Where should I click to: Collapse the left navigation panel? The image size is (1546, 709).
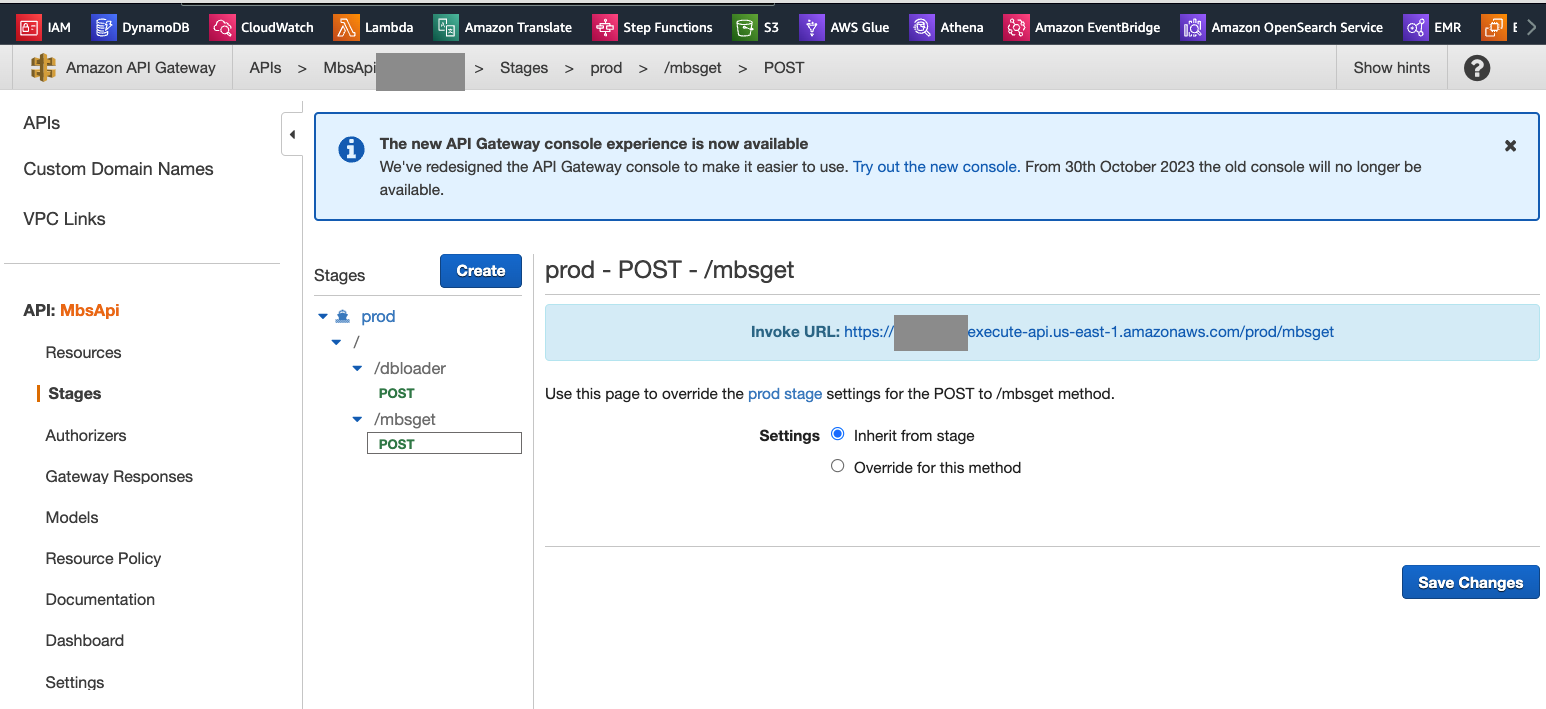(292, 134)
